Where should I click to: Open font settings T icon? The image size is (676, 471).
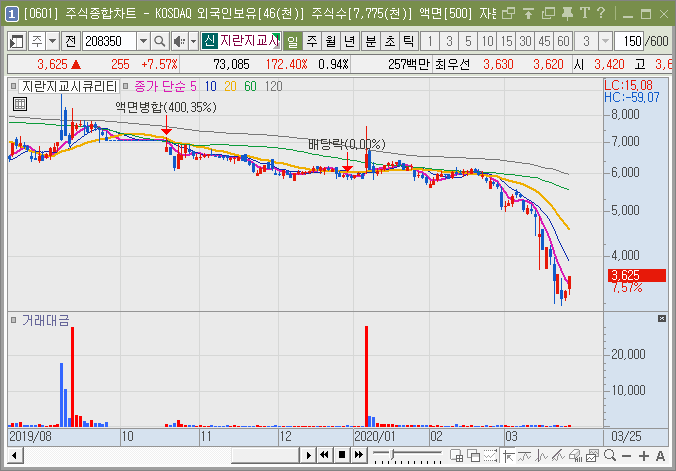[585, 13]
